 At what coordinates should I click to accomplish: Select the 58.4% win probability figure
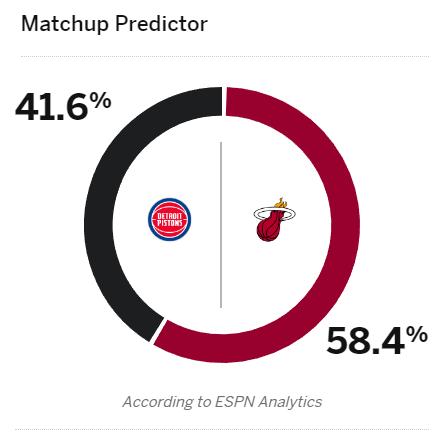tap(377, 340)
